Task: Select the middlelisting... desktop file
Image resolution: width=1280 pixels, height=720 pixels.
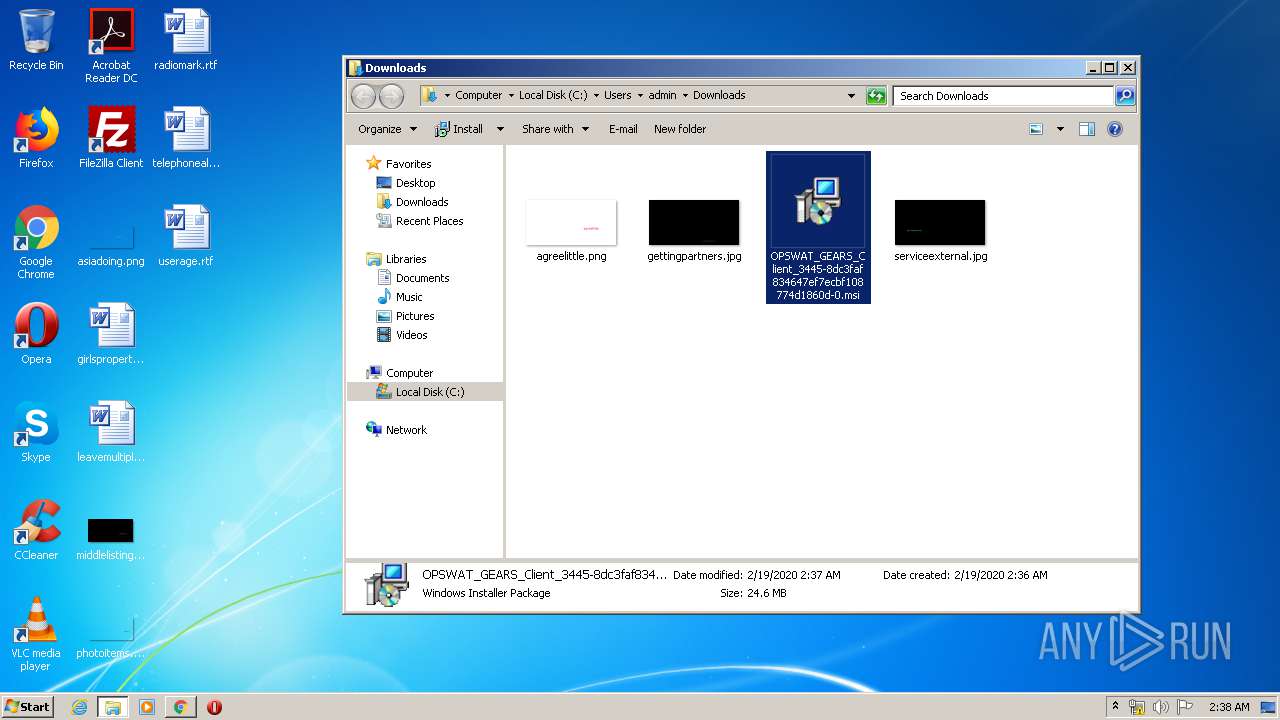Action: (111, 538)
